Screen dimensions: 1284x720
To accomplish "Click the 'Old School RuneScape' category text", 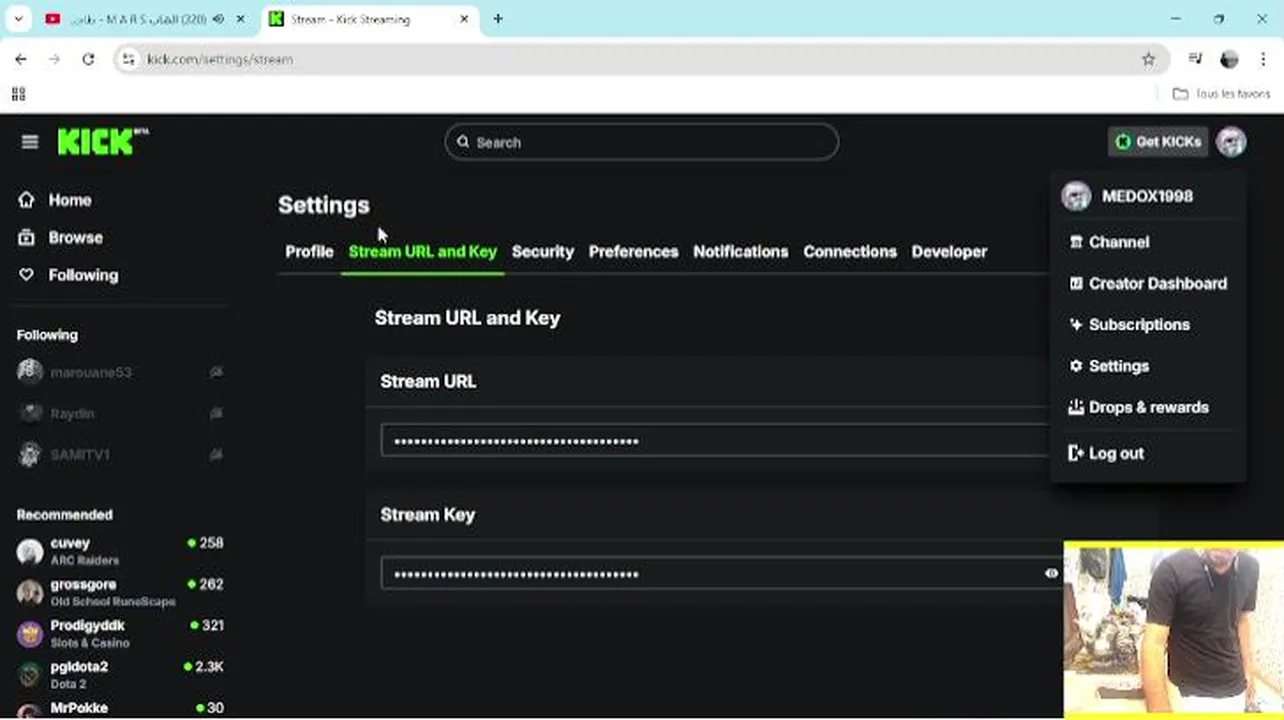I will coord(113,602).
